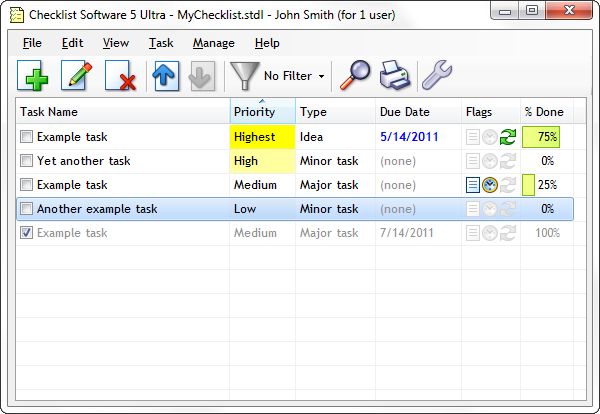The width and height of the screenshot is (600, 414).
Task: Click the grayed move down arrow icon
Action: click(201, 76)
